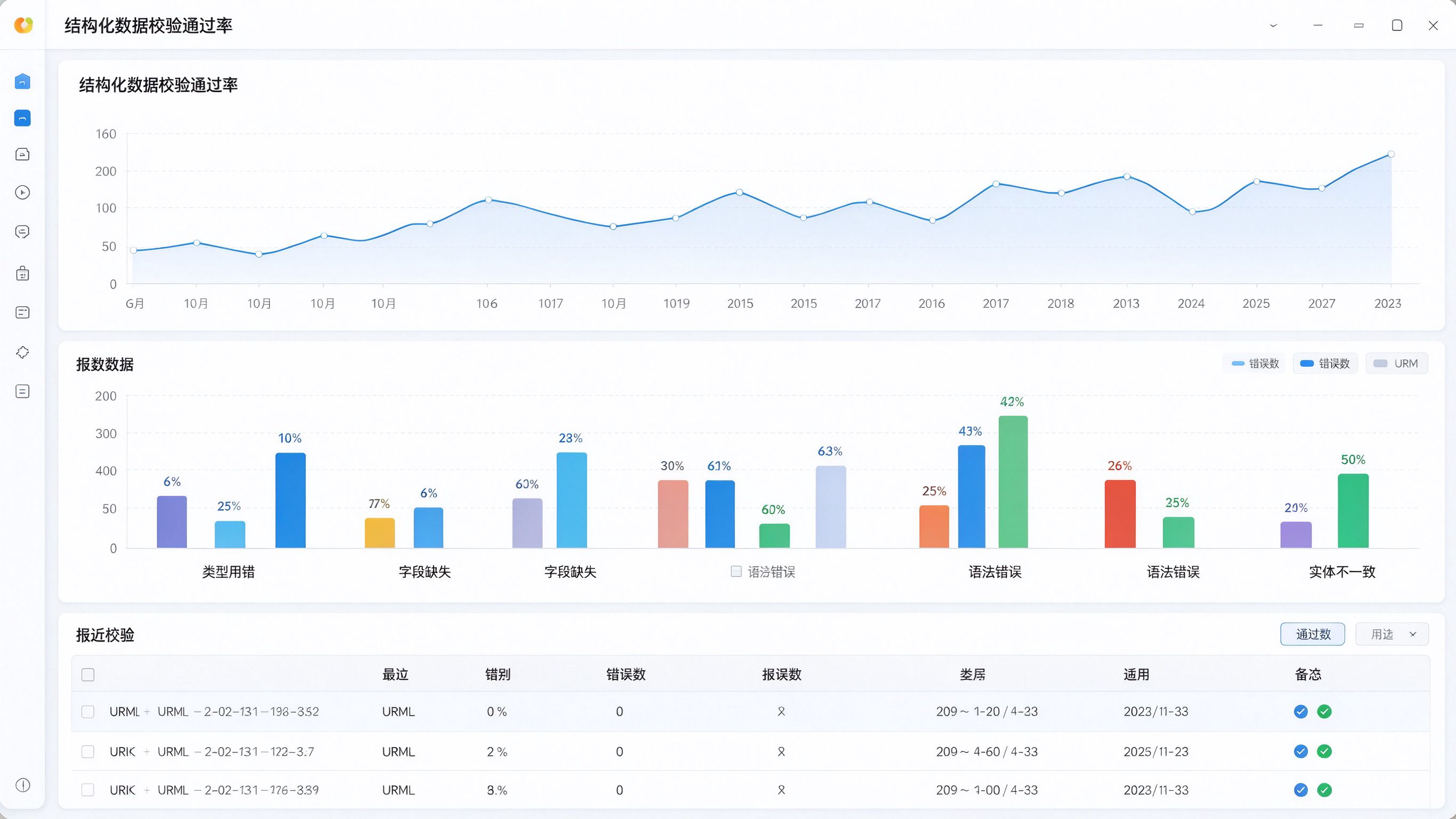Click the 备态 column header

point(1308,675)
